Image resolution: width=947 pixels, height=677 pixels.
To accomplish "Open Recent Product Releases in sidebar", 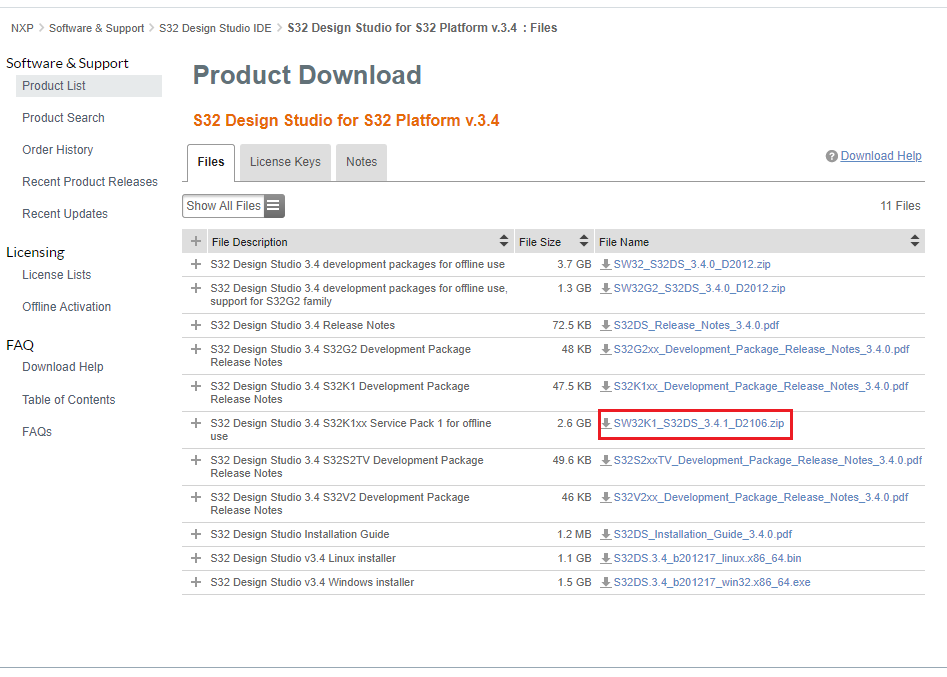I will (90, 182).
